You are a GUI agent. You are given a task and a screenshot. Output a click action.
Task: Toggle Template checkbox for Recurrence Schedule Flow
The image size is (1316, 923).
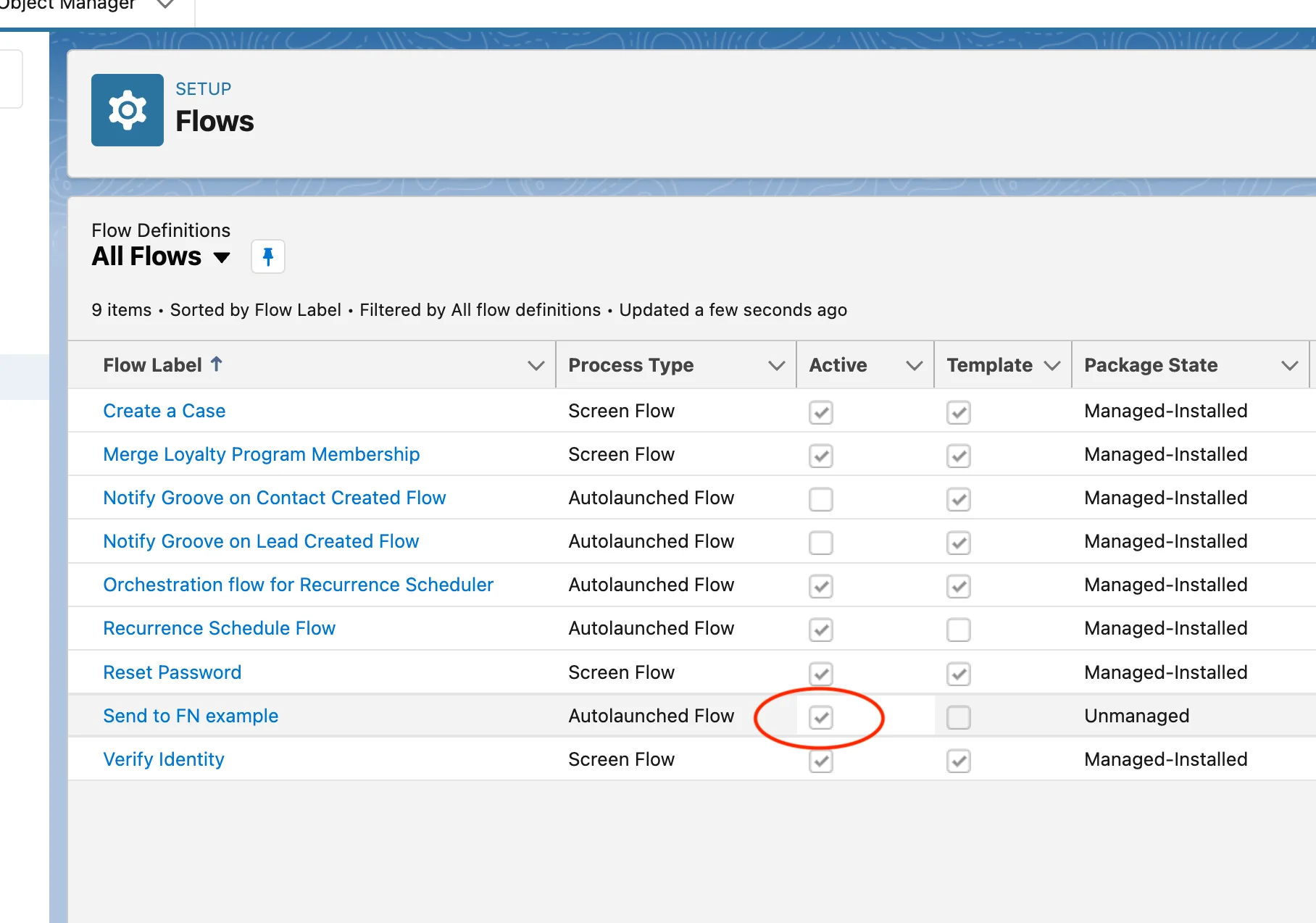tap(958, 630)
